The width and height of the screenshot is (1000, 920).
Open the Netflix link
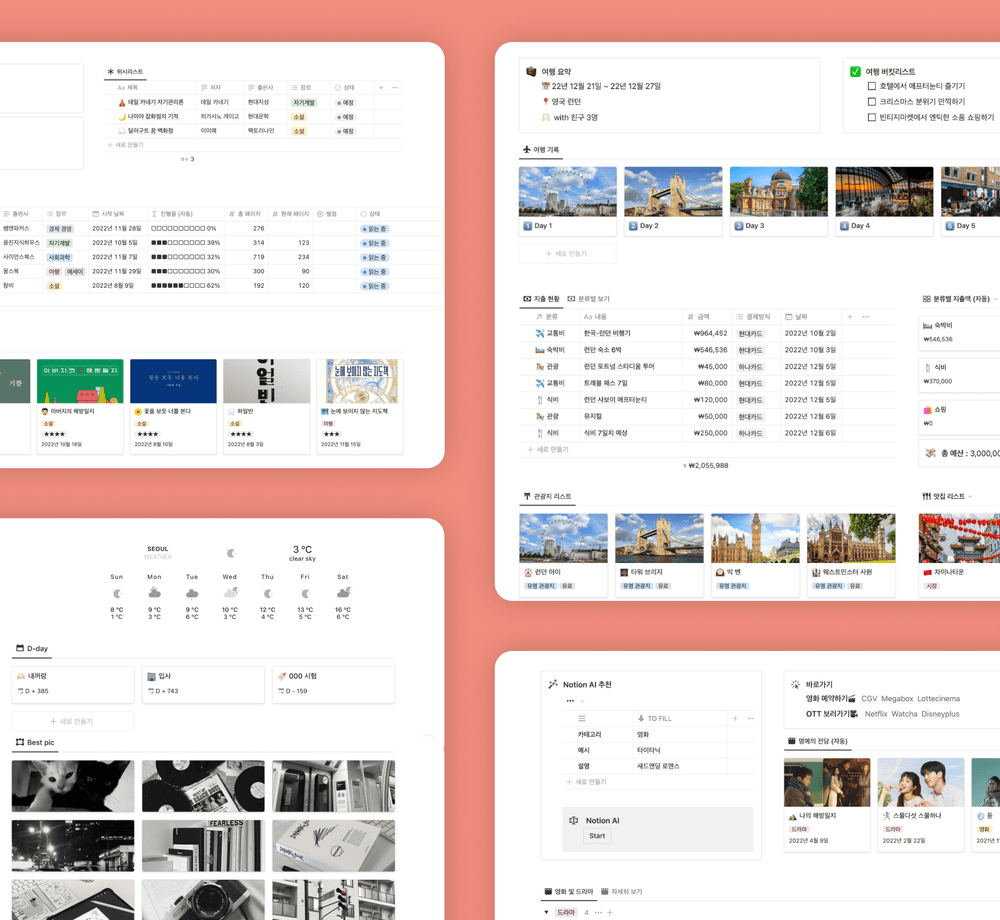click(876, 714)
